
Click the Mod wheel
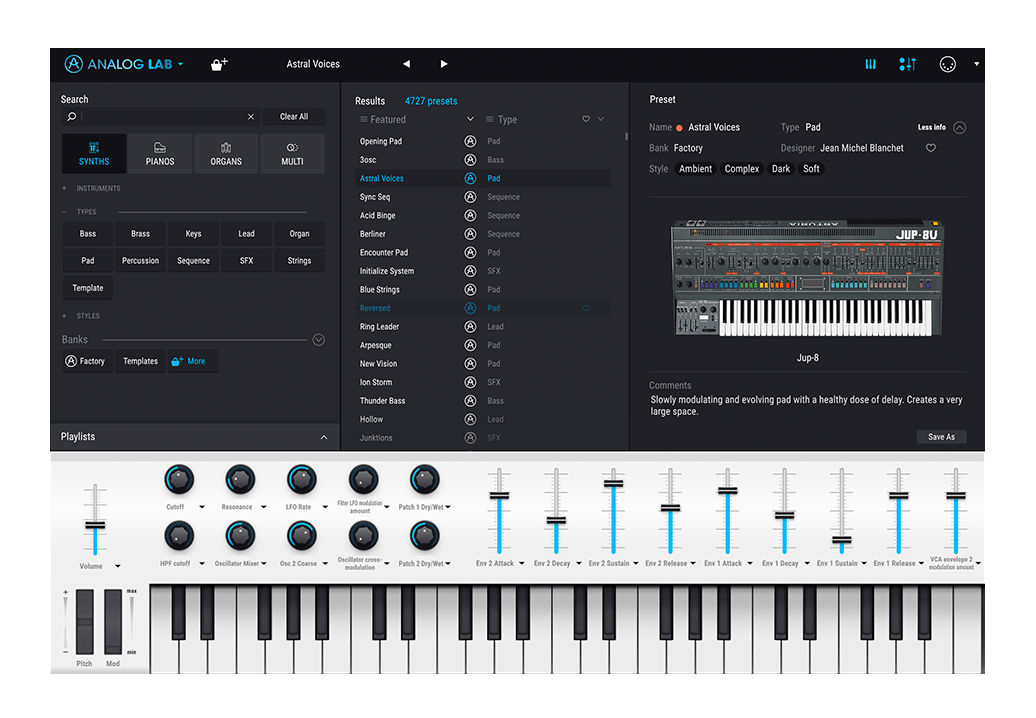113,622
